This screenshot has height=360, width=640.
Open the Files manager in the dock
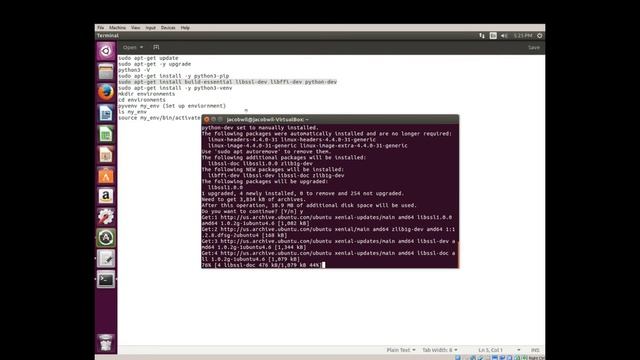pyautogui.click(x=106, y=72)
